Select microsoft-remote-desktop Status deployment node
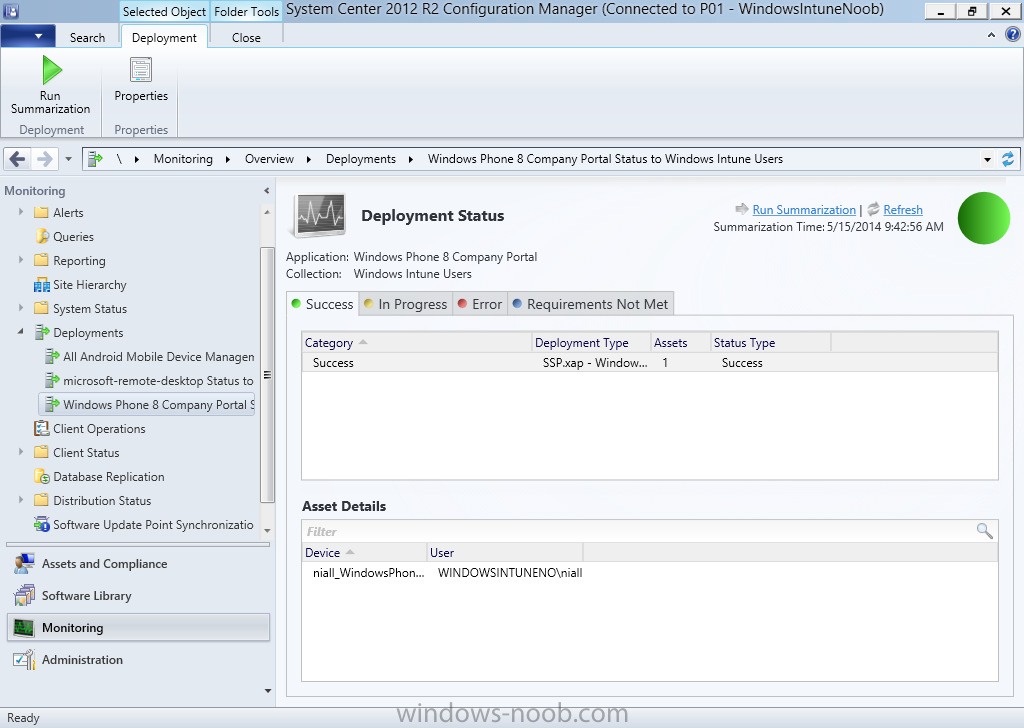 tap(150, 381)
